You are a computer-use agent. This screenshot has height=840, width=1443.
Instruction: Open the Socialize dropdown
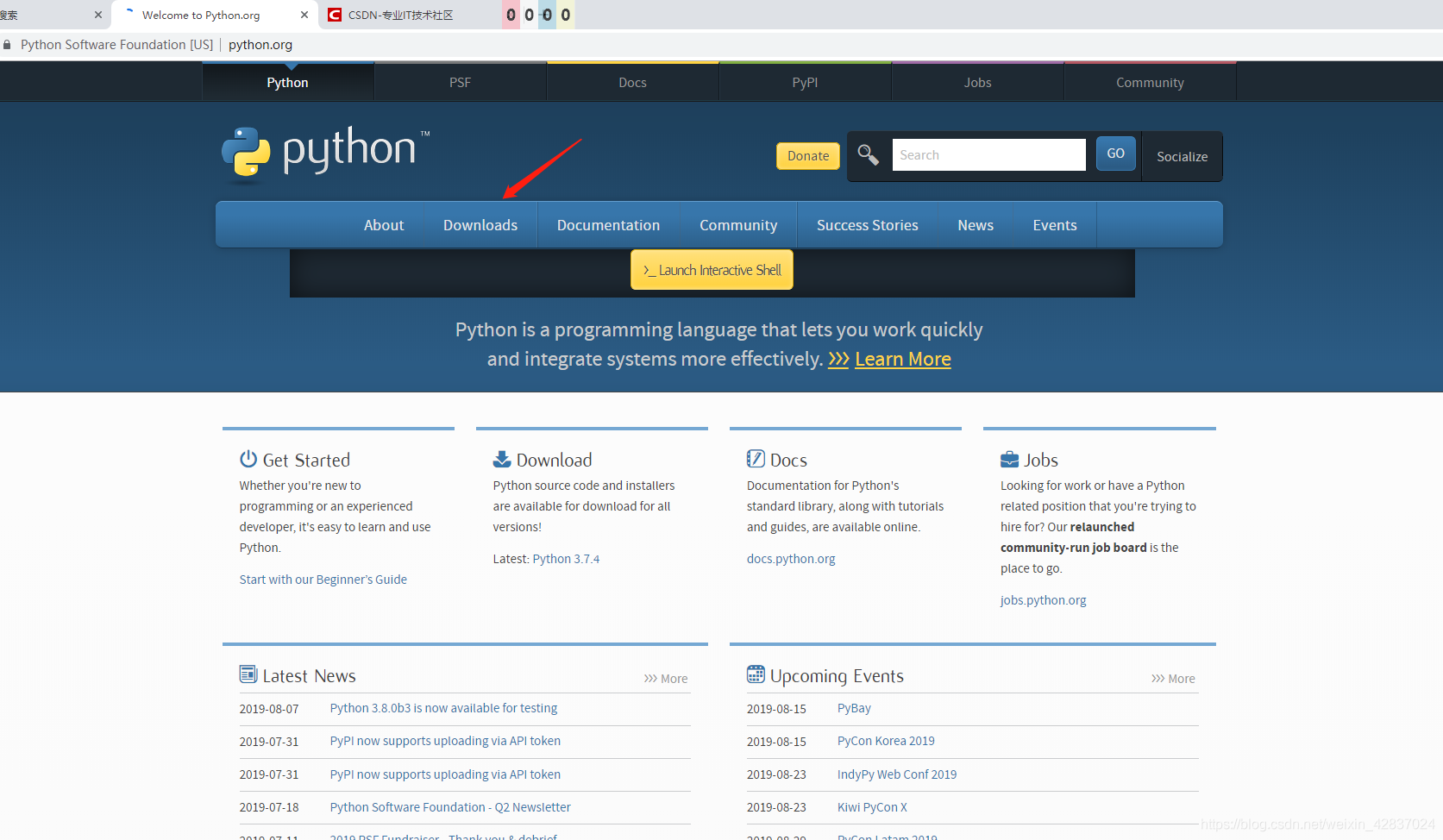coord(1182,157)
